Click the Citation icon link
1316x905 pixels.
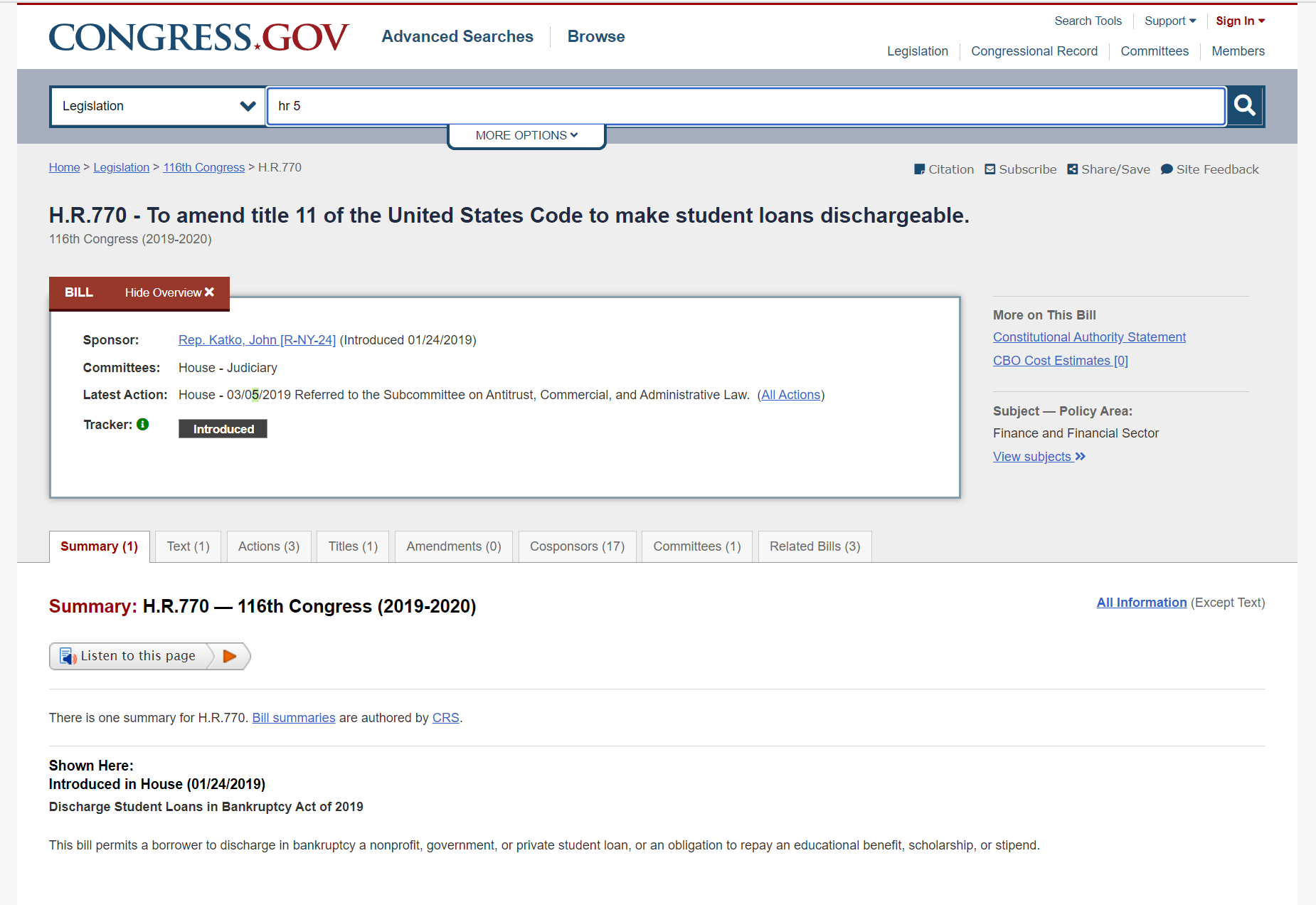[944, 169]
